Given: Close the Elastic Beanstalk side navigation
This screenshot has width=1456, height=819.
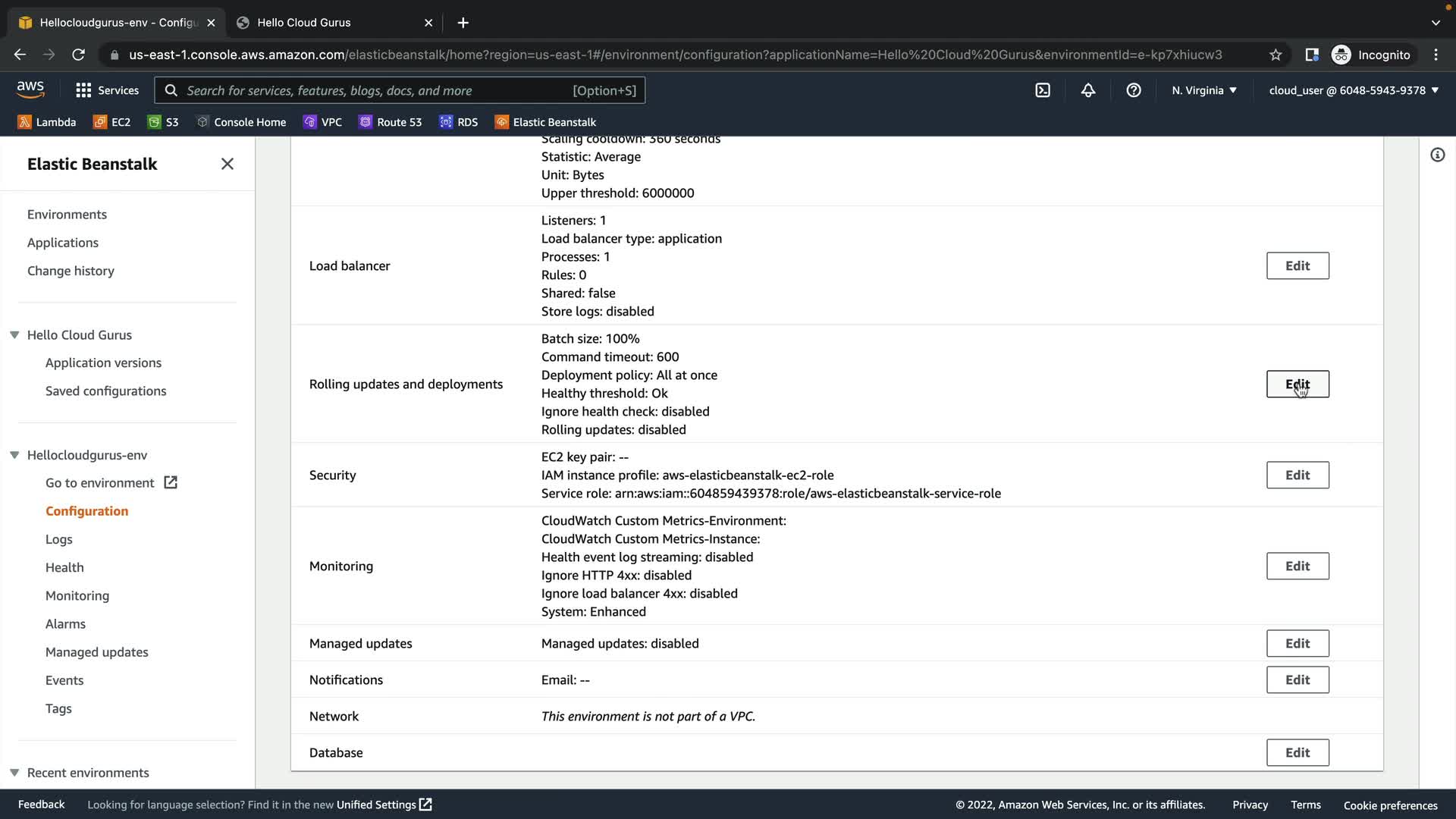Looking at the screenshot, I should coord(227,164).
